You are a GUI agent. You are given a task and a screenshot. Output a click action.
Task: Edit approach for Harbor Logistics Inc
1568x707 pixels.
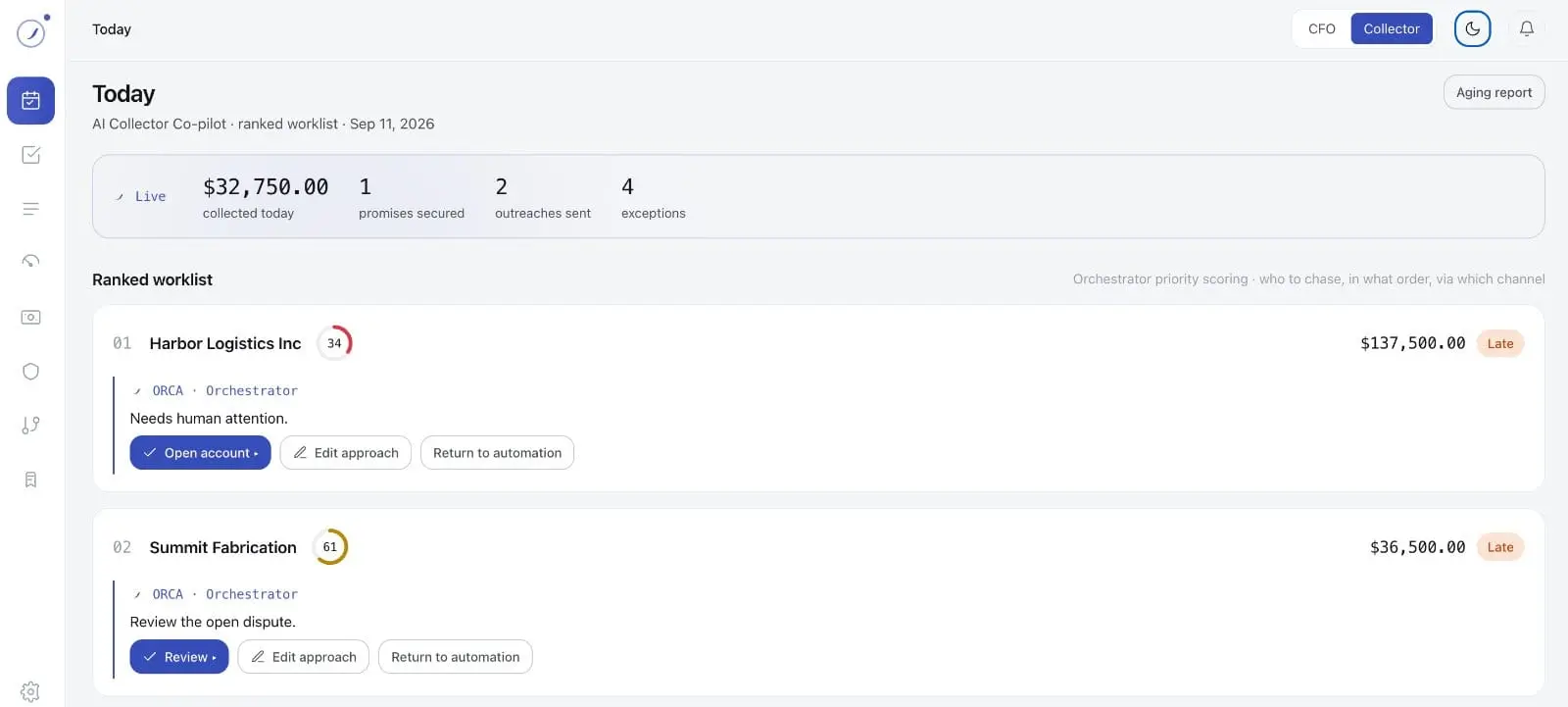(x=345, y=453)
